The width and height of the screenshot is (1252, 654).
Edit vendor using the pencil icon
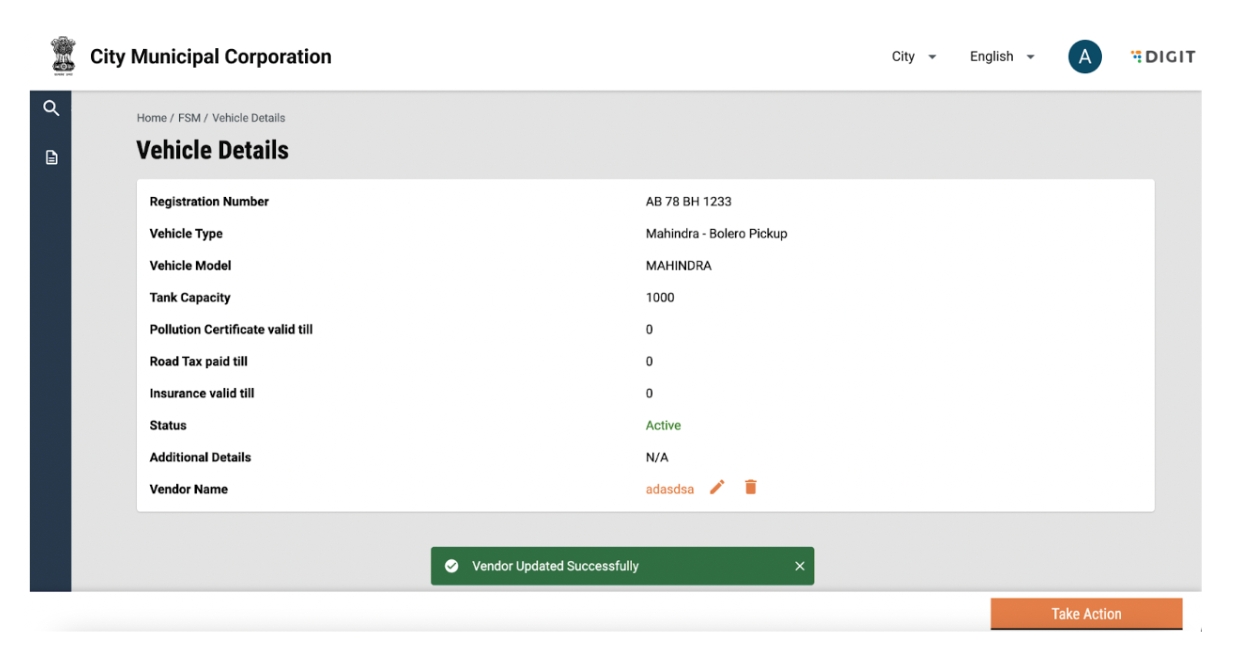point(717,488)
